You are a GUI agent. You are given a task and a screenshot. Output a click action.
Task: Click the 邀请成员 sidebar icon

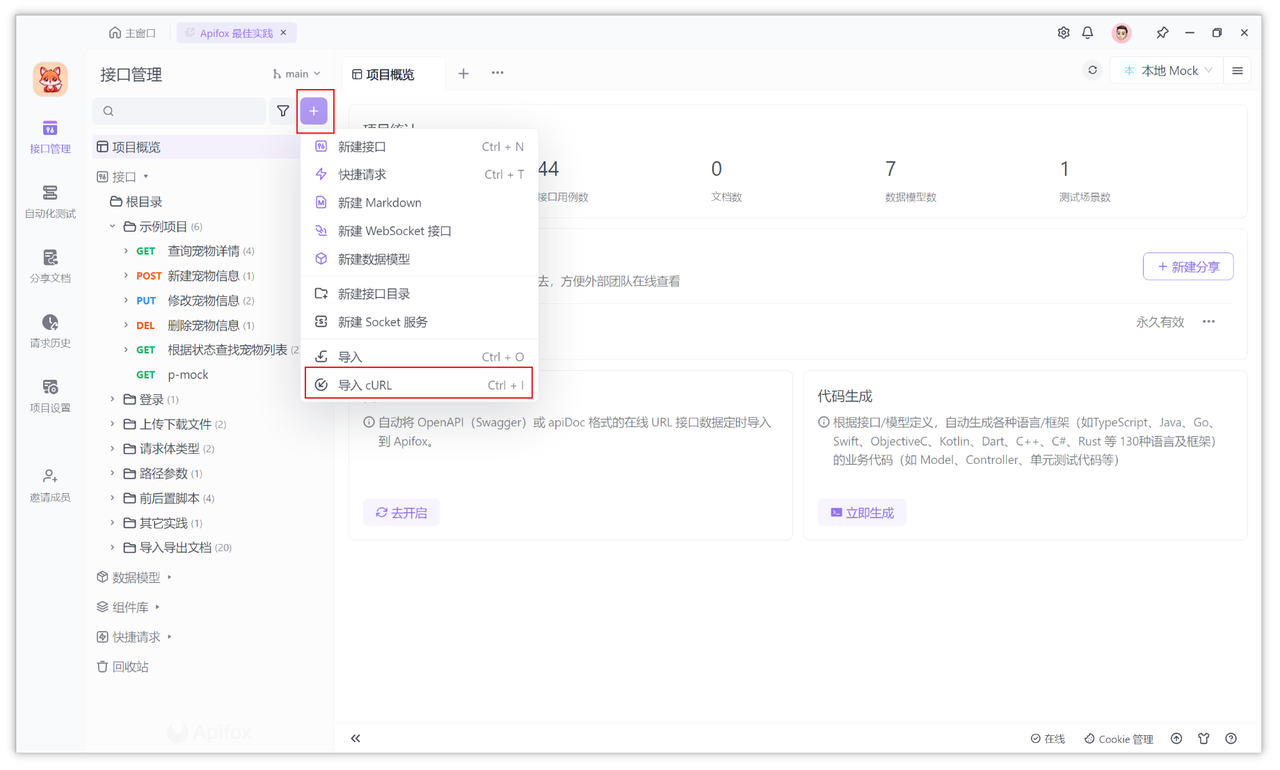click(50, 485)
